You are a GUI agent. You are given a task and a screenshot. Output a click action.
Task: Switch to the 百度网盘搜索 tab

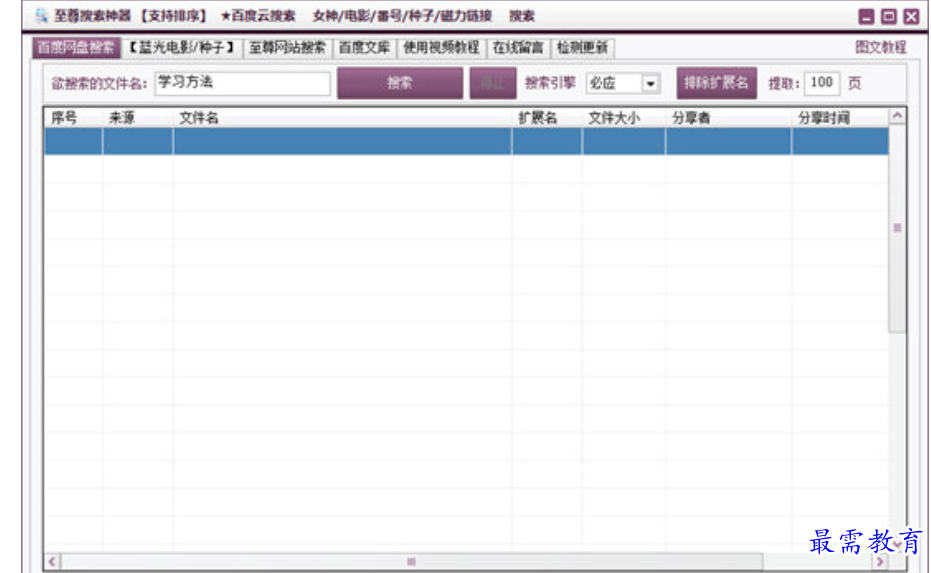click(75, 48)
